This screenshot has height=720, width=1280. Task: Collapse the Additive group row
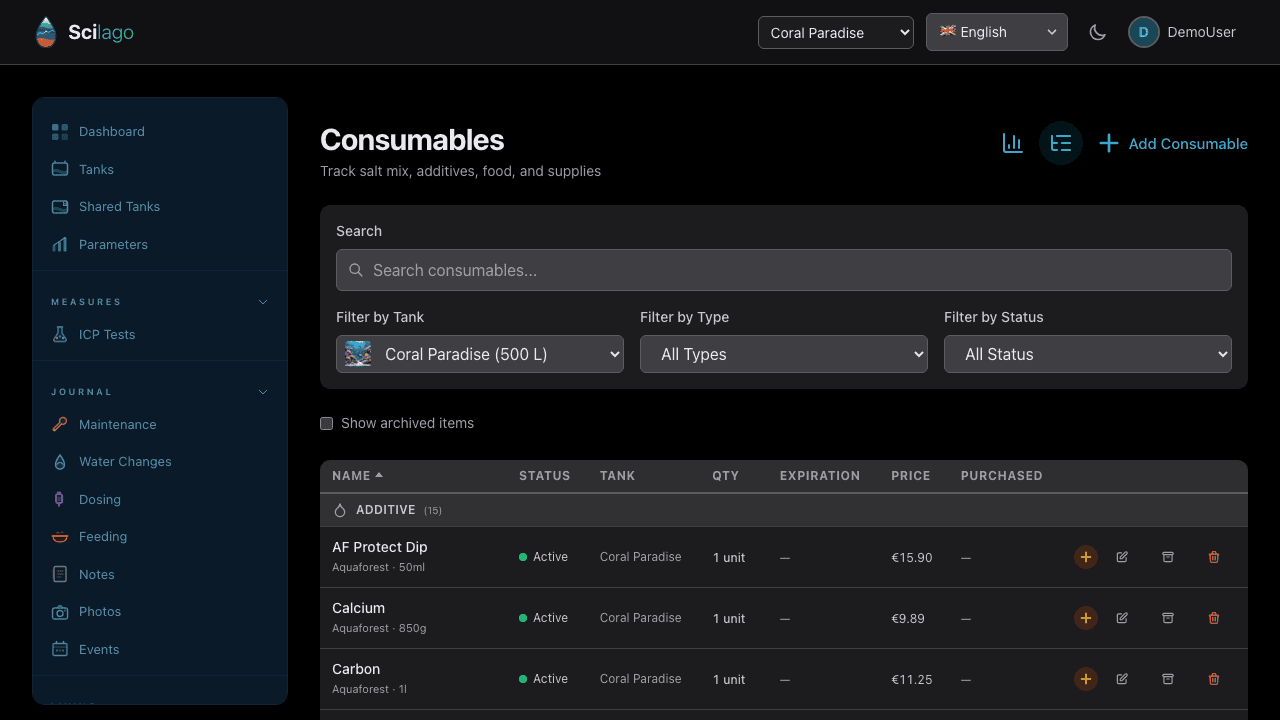coord(784,510)
